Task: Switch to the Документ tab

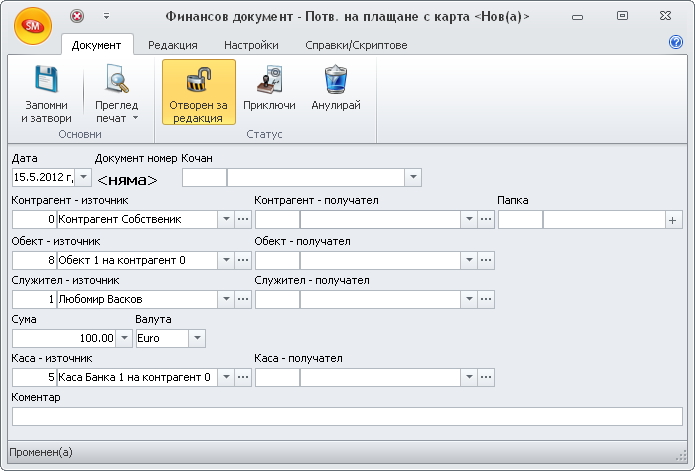Action: tap(97, 45)
